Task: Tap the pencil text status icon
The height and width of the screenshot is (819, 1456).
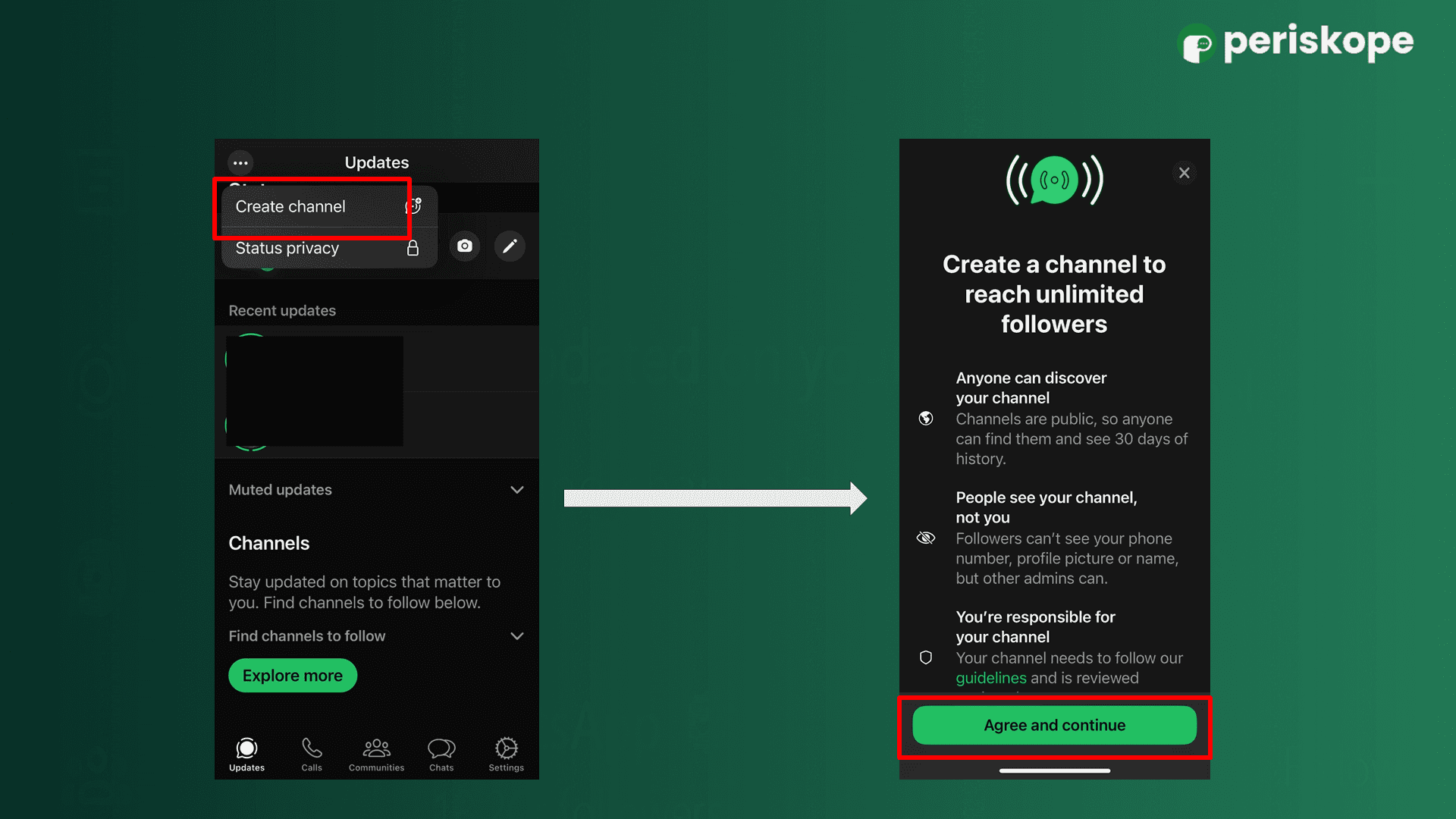Action: pos(510,246)
